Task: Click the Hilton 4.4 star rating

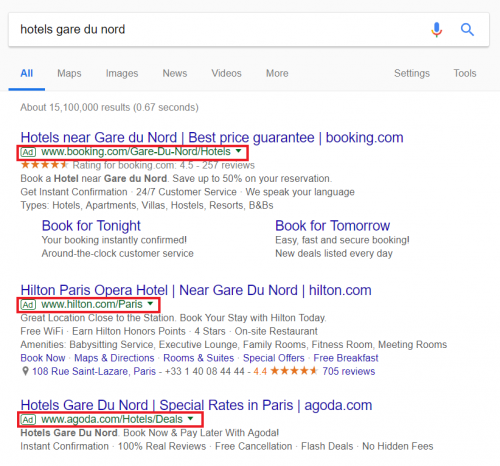Action: pyautogui.click(x=294, y=371)
